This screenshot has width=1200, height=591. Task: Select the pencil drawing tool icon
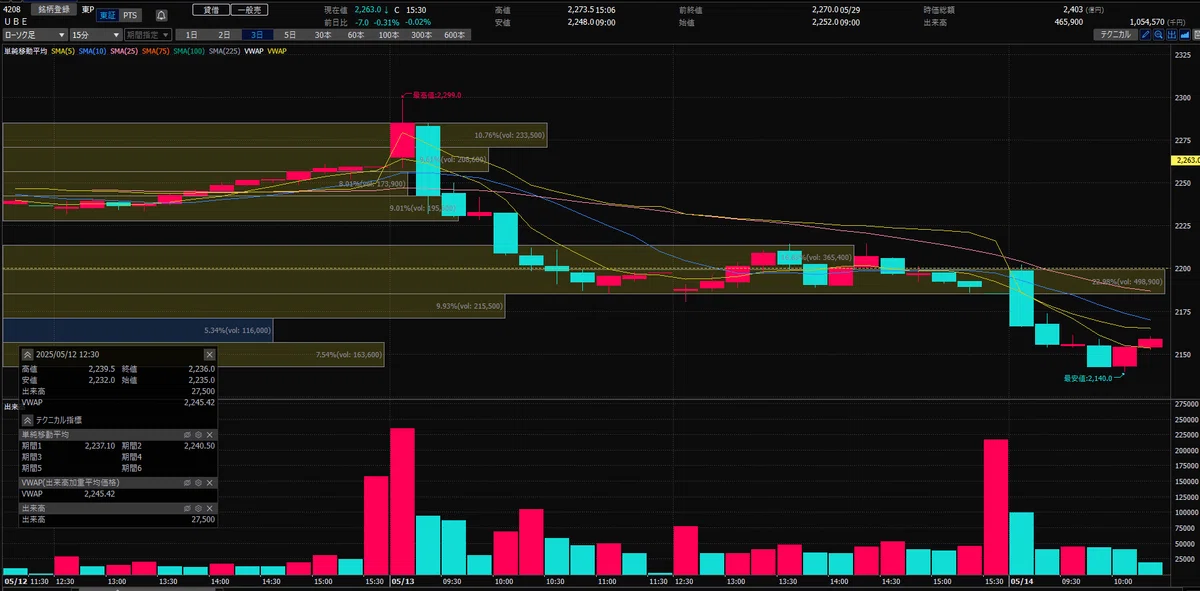click(1145, 34)
